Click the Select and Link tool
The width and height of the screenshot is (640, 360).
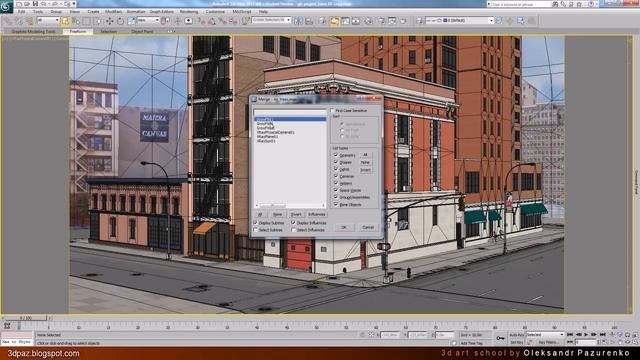(8, 21)
